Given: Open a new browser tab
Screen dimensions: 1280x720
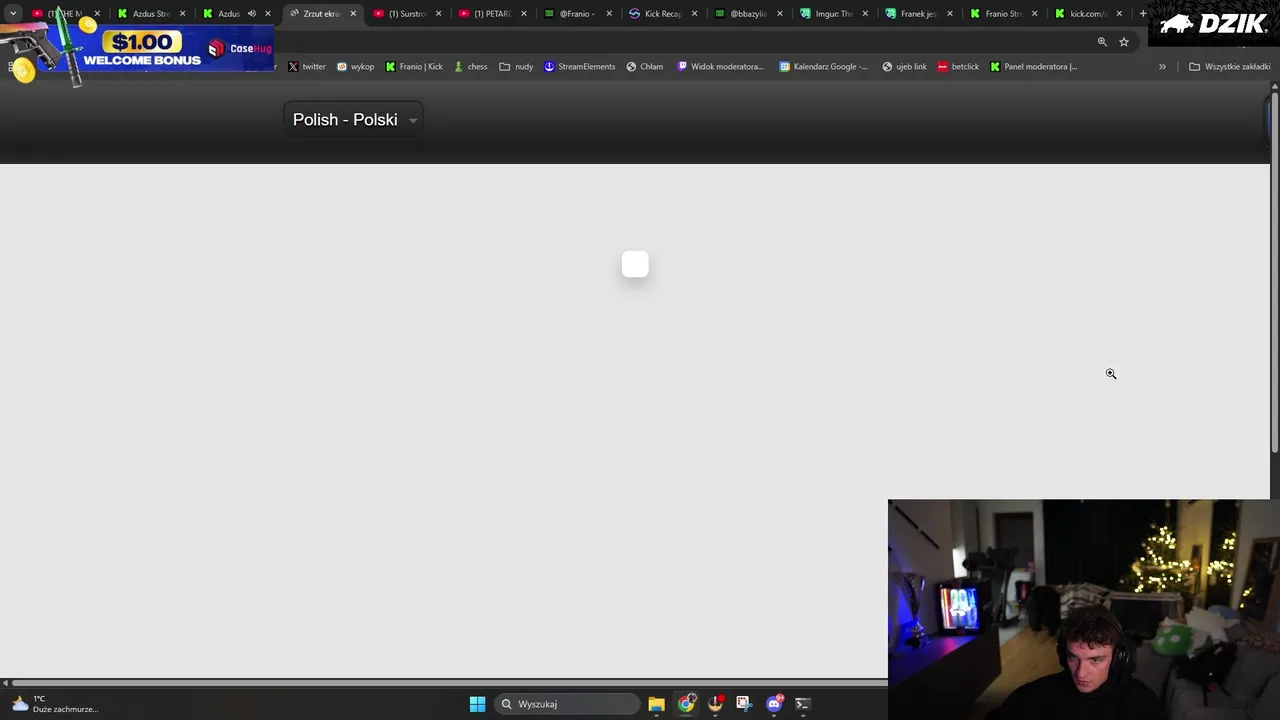Looking at the screenshot, I should 1143,14.
